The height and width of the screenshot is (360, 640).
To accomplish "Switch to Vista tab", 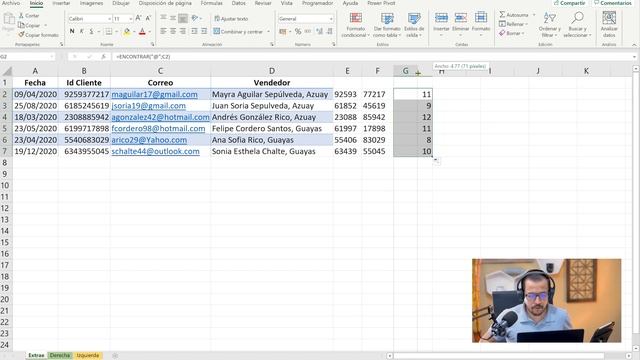I will coord(287,3).
